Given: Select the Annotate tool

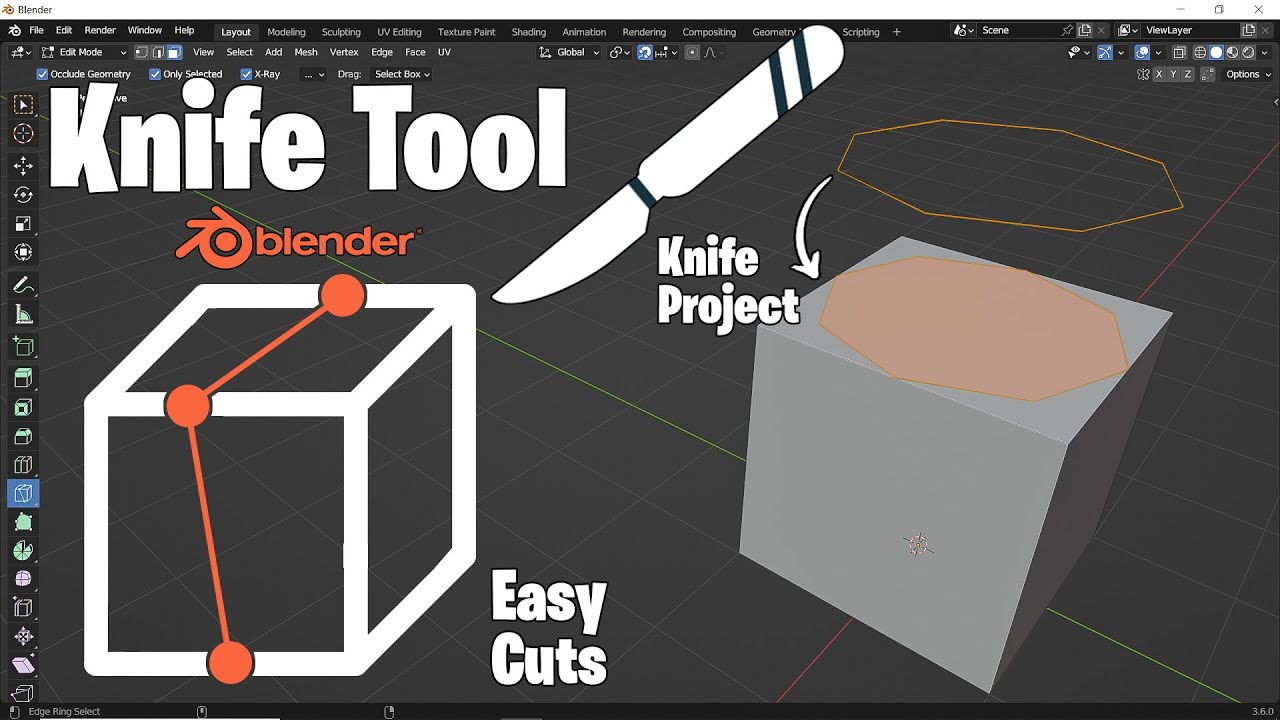Looking at the screenshot, I should [x=23, y=286].
